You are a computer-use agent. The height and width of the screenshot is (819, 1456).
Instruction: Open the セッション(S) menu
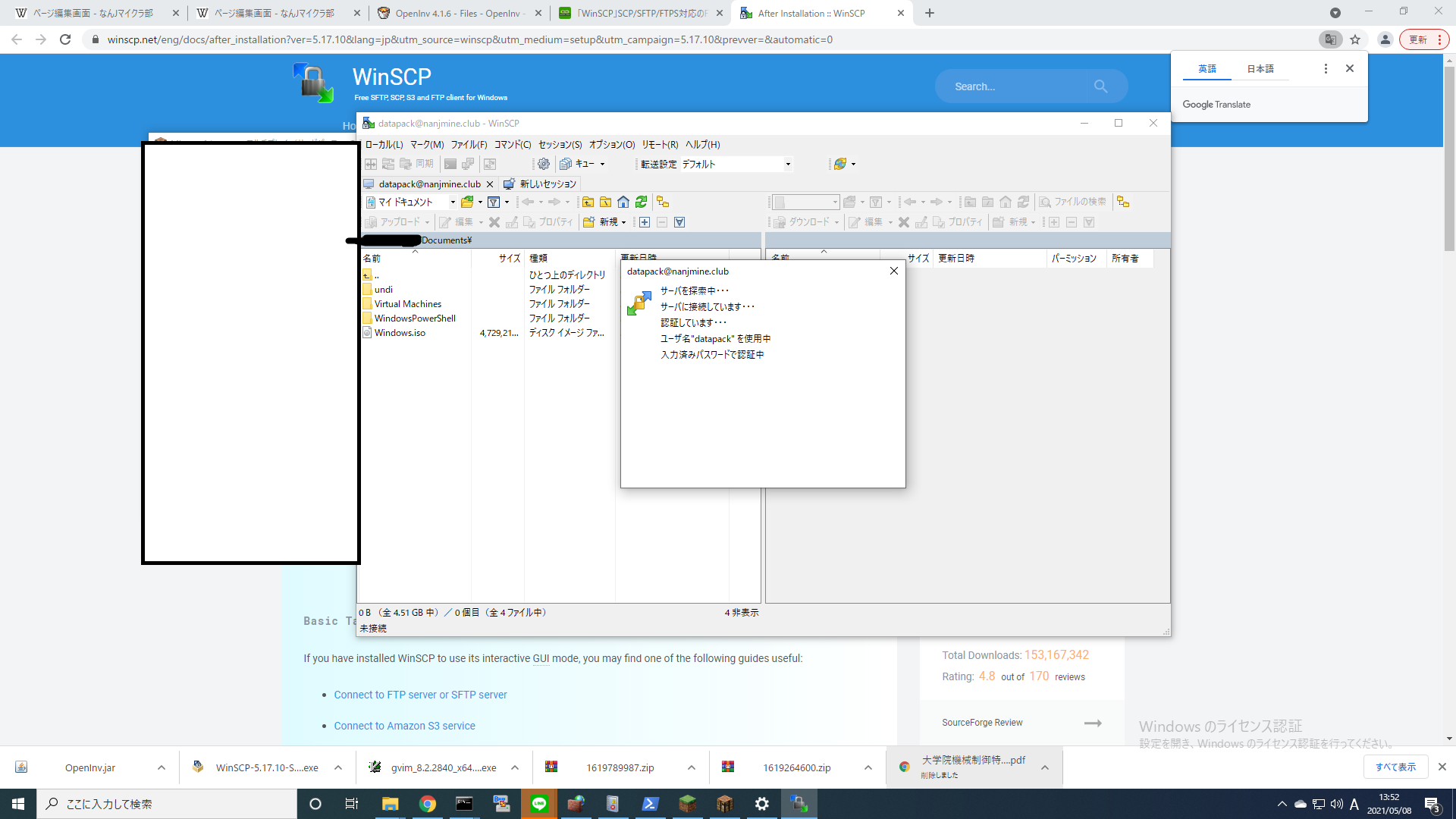point(560,144)
